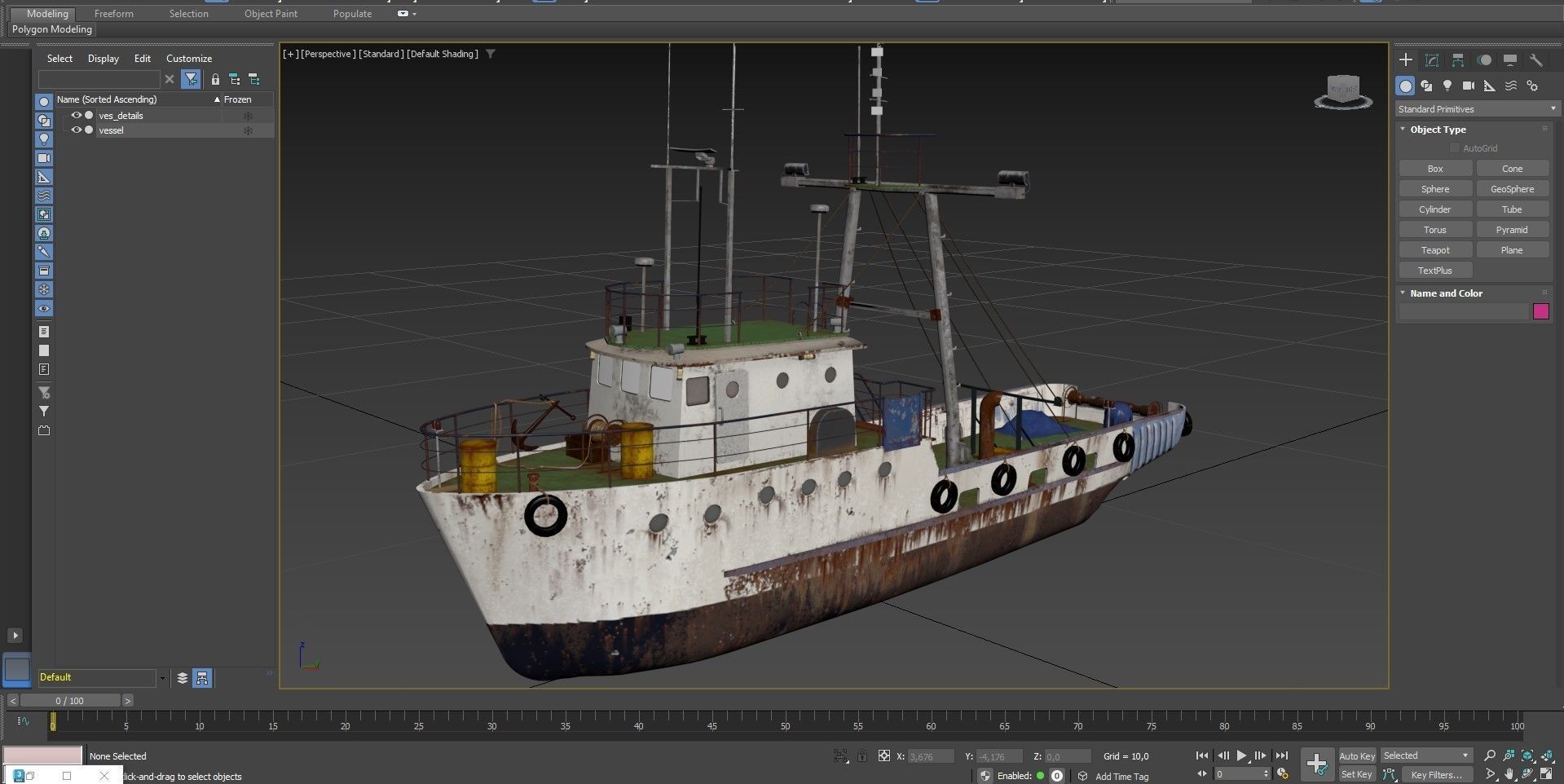Open the Default layer dropdown arrow
Image resolution: width=1564 pixels, height=784 pixels.
coord(161,678)
